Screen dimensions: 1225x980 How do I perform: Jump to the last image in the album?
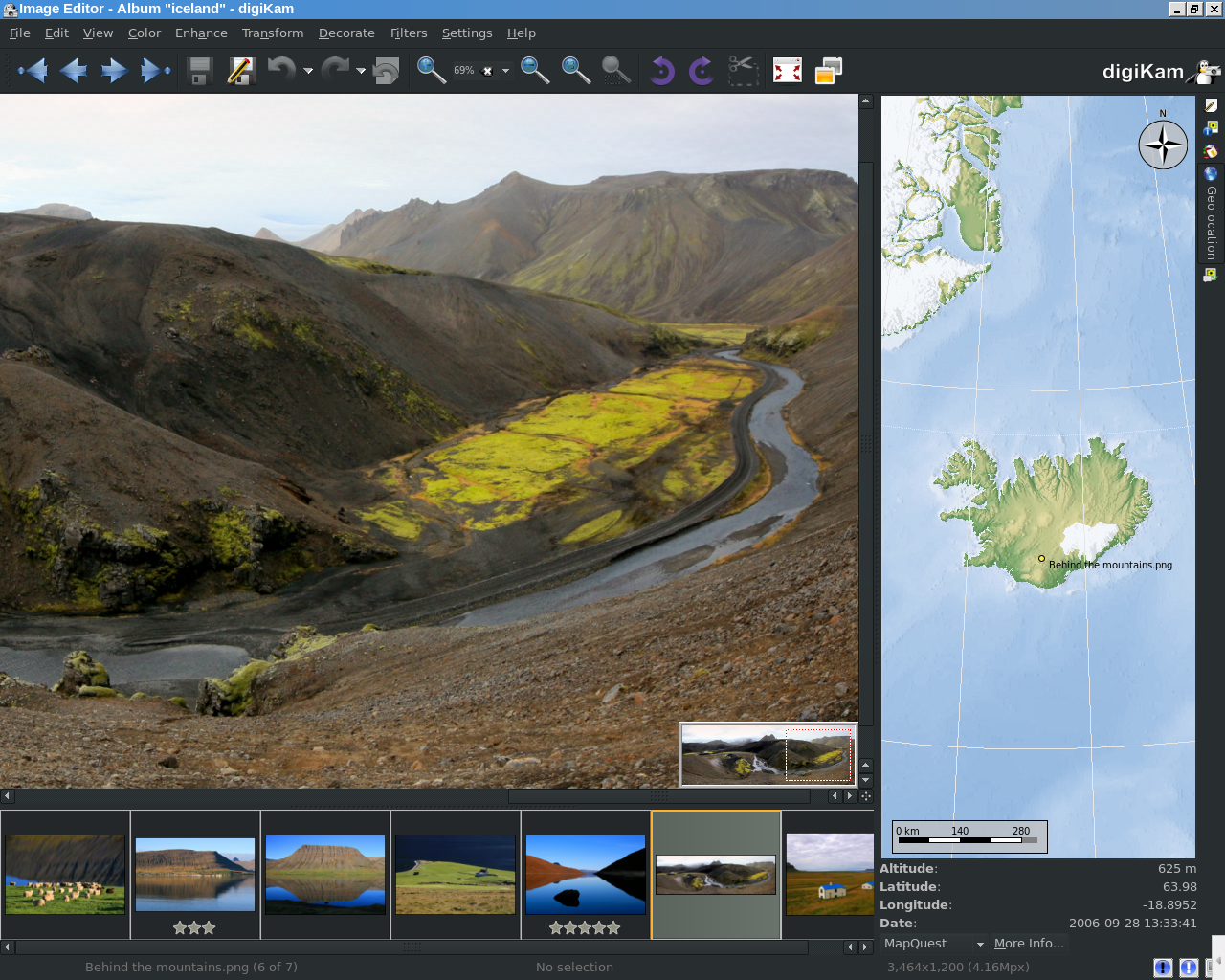click(x=154, y=71)
